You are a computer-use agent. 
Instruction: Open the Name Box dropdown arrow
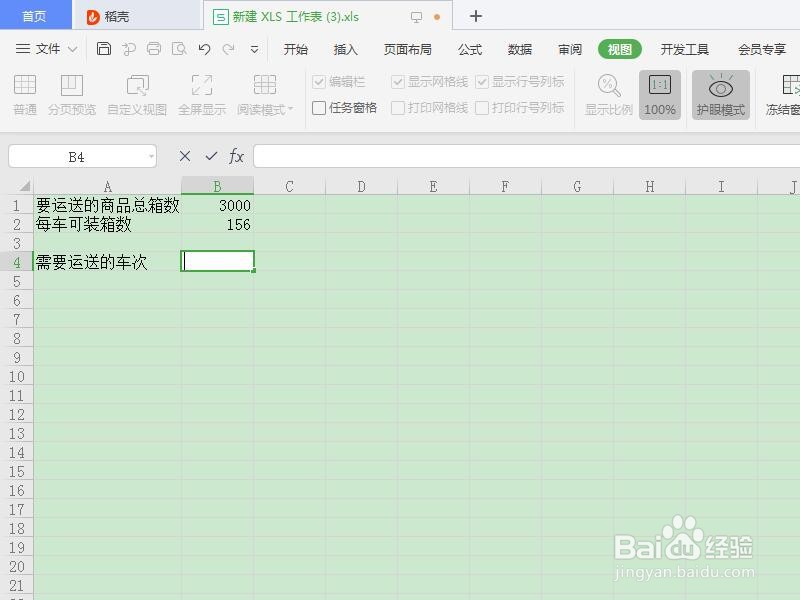point(152,156)
